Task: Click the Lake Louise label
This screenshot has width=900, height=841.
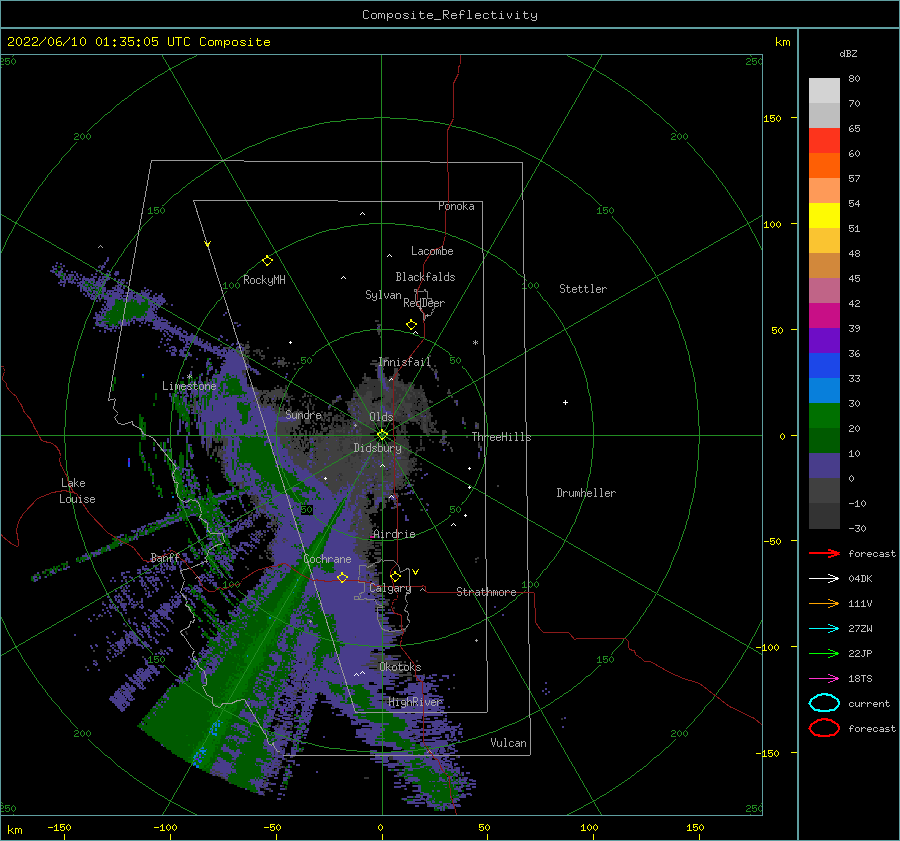Action: (x=77, y=491)
